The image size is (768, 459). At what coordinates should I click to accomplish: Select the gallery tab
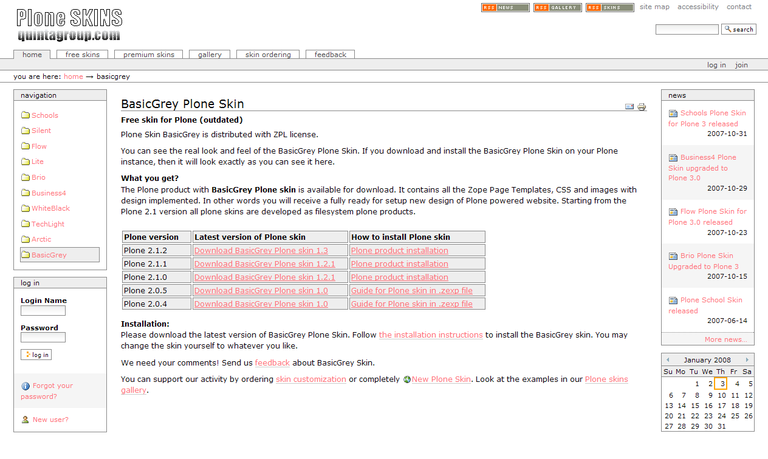209,55
